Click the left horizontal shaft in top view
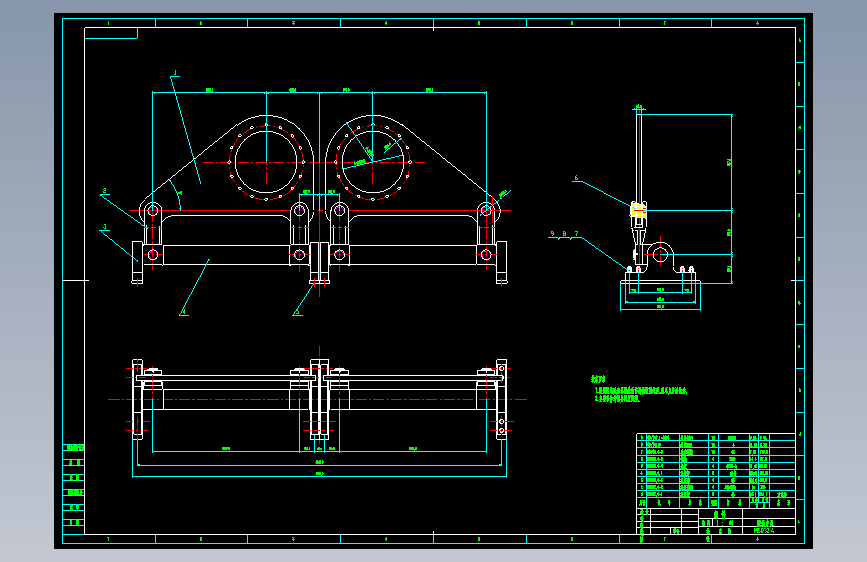The width and height of the screenshot is (867, 562). point(226,399)
